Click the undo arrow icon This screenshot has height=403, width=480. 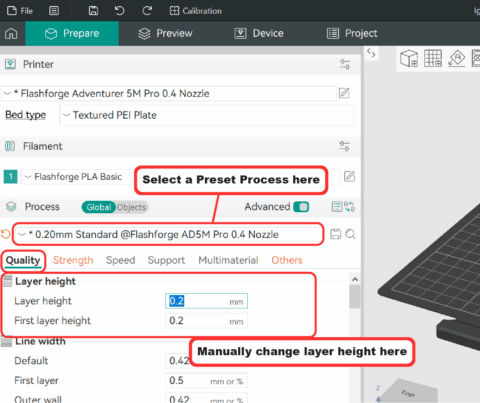[x=119, y=11]
